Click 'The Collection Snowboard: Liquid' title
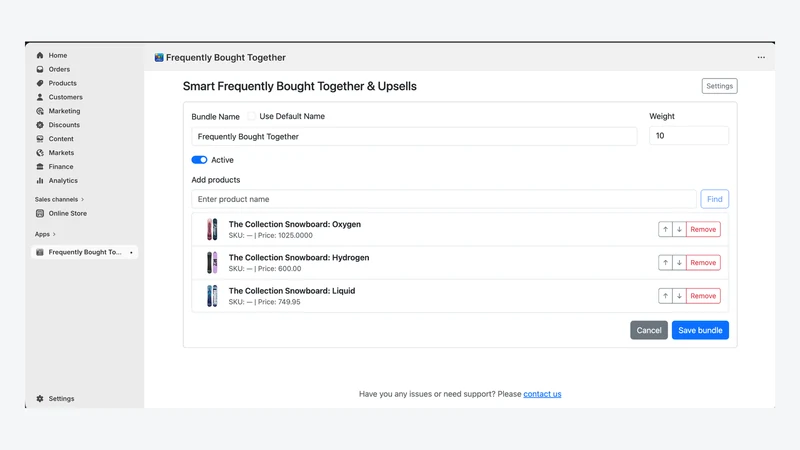800x450 pixels. 291,291
